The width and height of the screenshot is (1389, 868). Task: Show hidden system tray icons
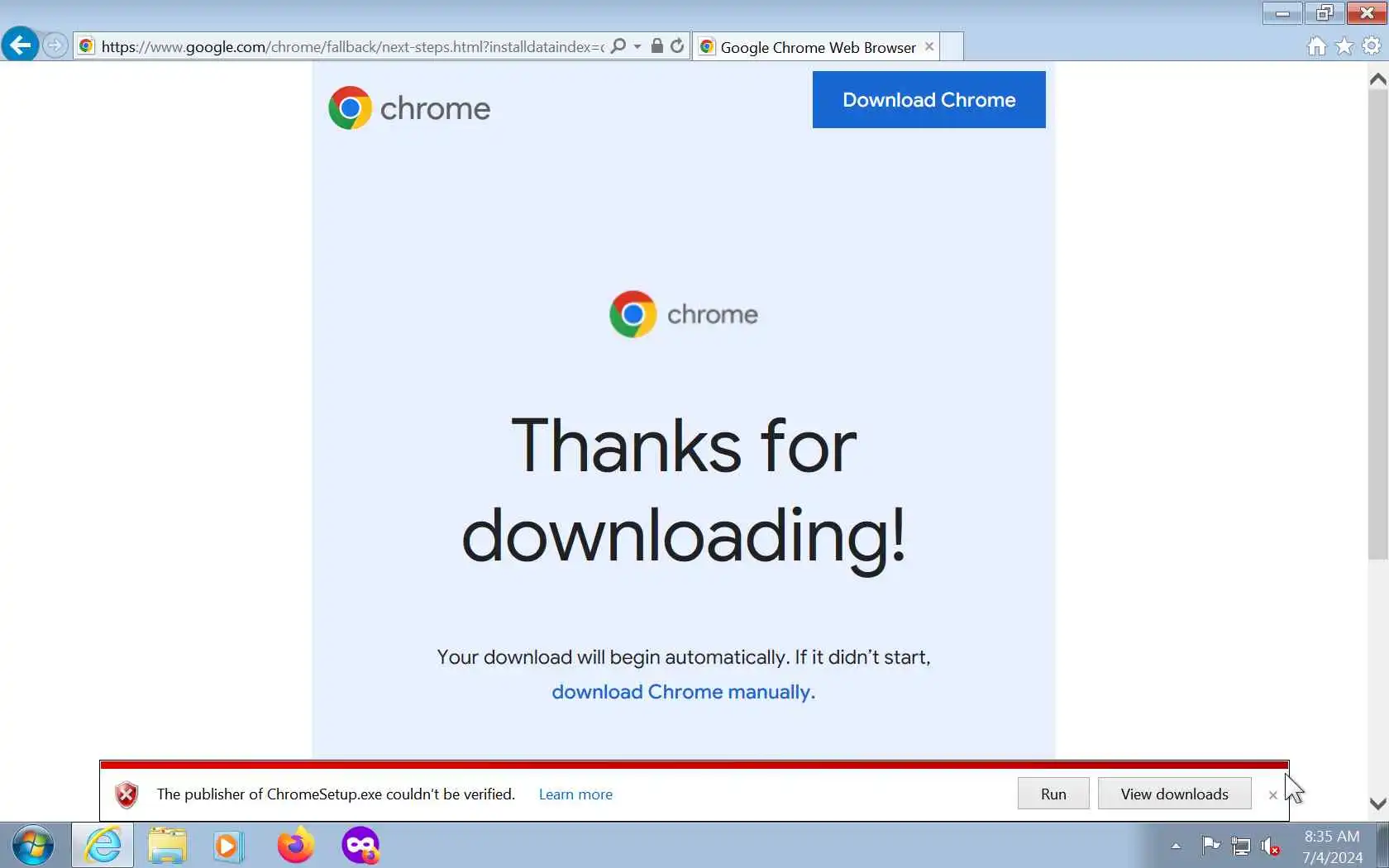click(1176, 846)
